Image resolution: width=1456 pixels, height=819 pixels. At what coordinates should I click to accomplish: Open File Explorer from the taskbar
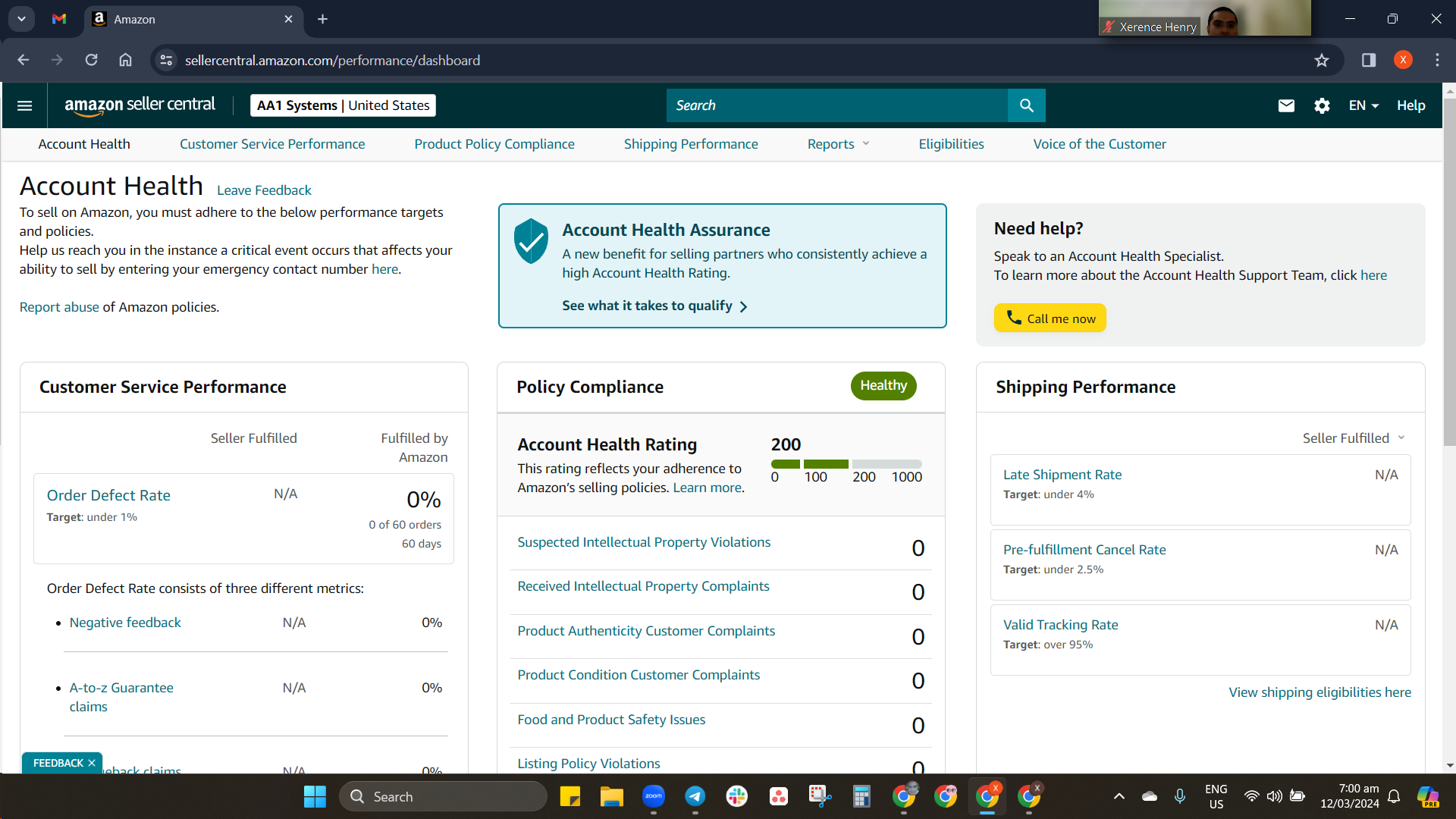click(611, 796)
